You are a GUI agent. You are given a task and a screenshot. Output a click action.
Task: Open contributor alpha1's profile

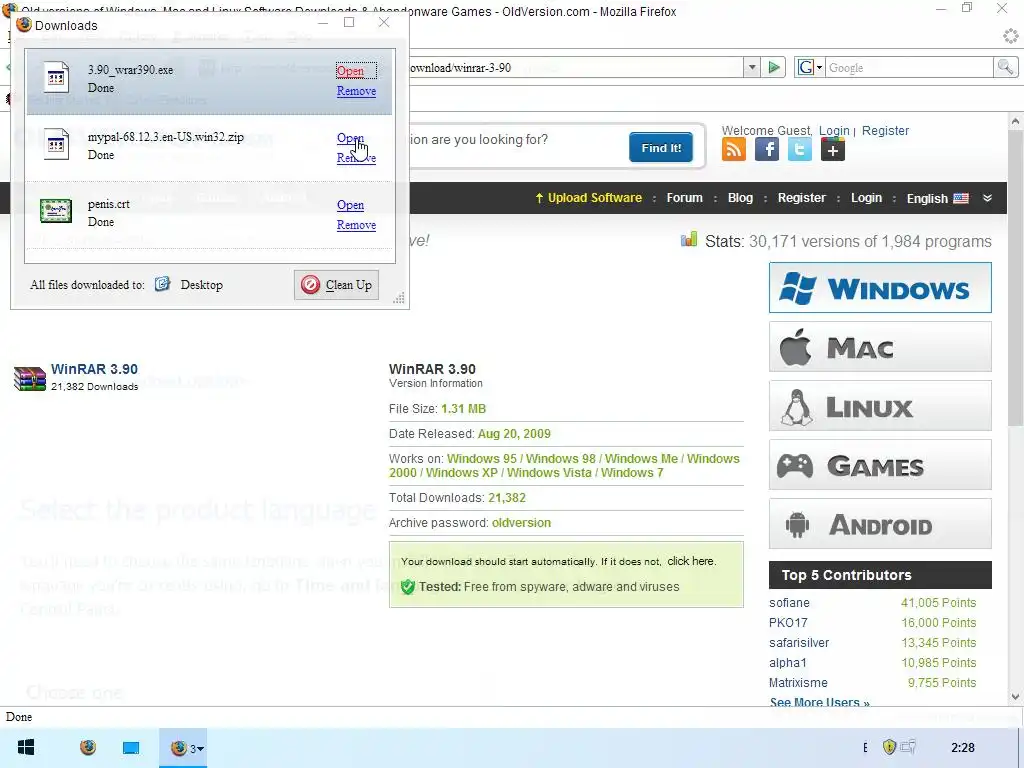click(x=788, y=663)
